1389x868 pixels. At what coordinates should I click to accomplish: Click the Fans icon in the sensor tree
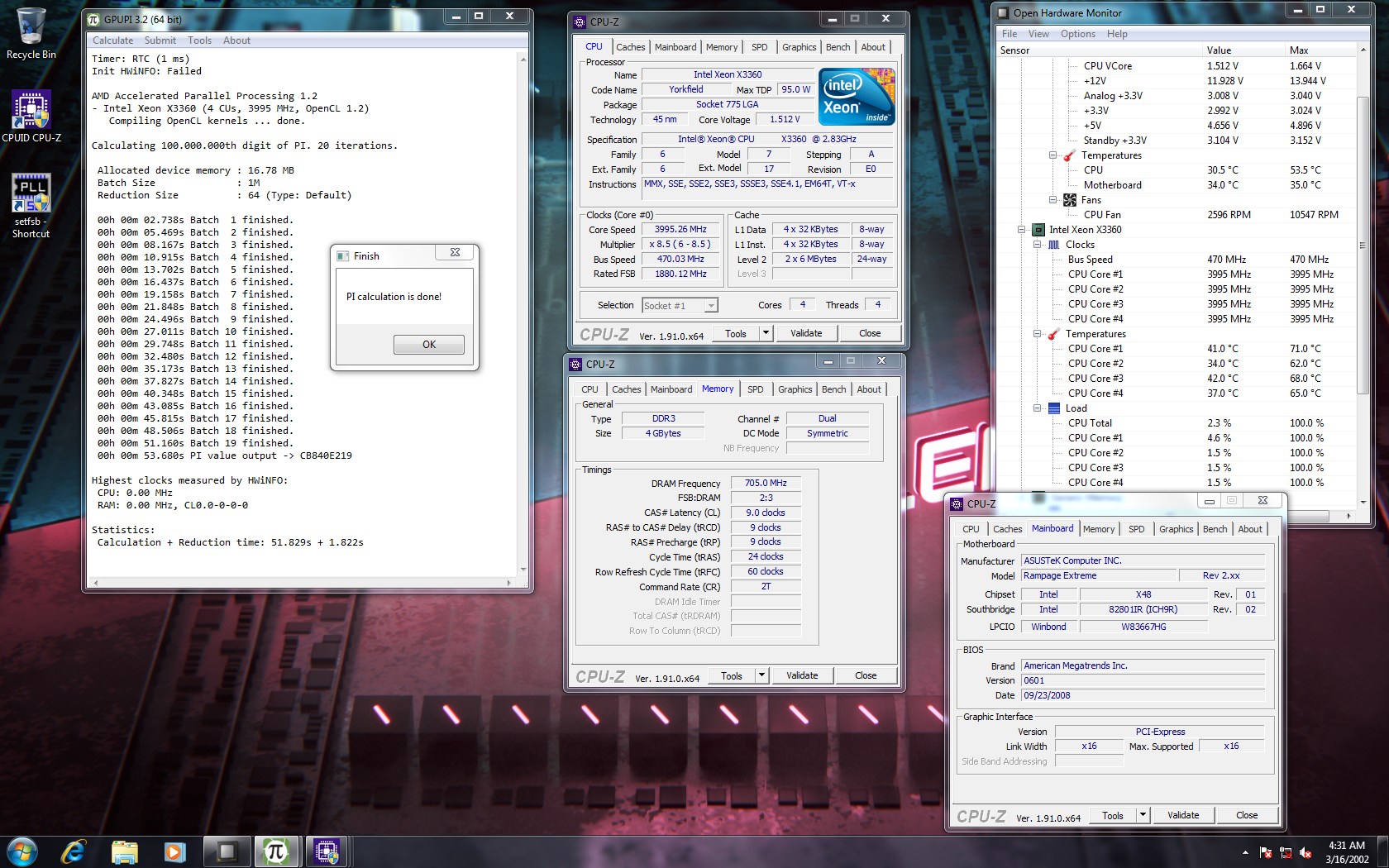pos(1070,200)
